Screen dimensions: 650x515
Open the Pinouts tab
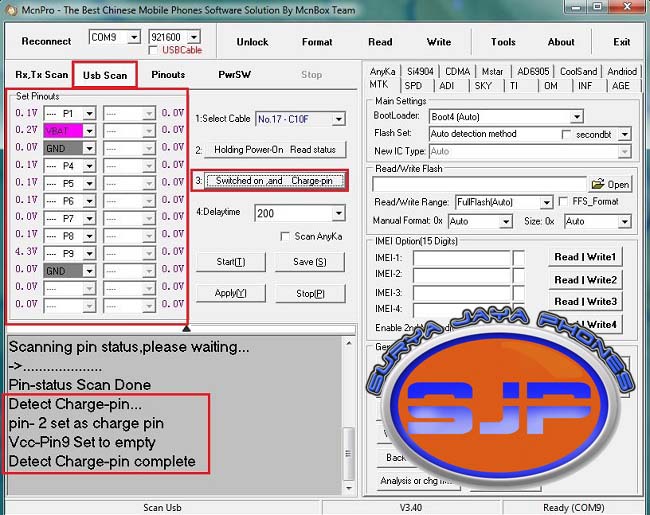[x=168, y=75]
